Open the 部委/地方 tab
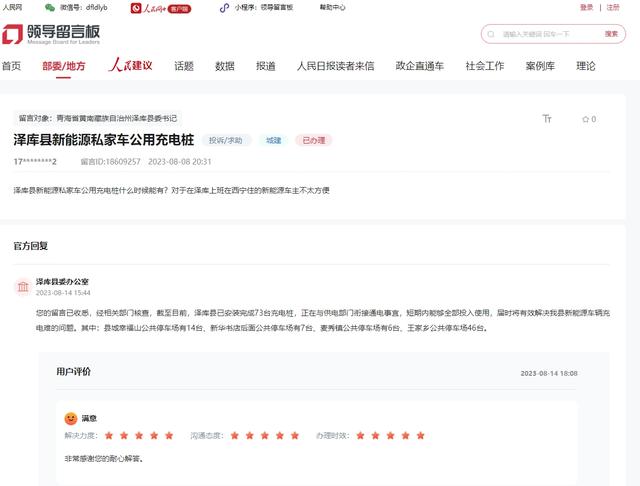Image resolution: width=640 pixels, height=486 pixels. click(x=64, y=66)
